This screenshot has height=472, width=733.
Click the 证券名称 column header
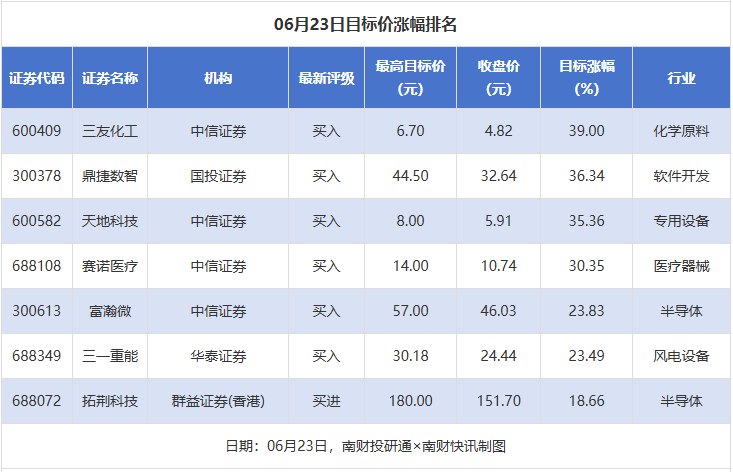point(110,78)
